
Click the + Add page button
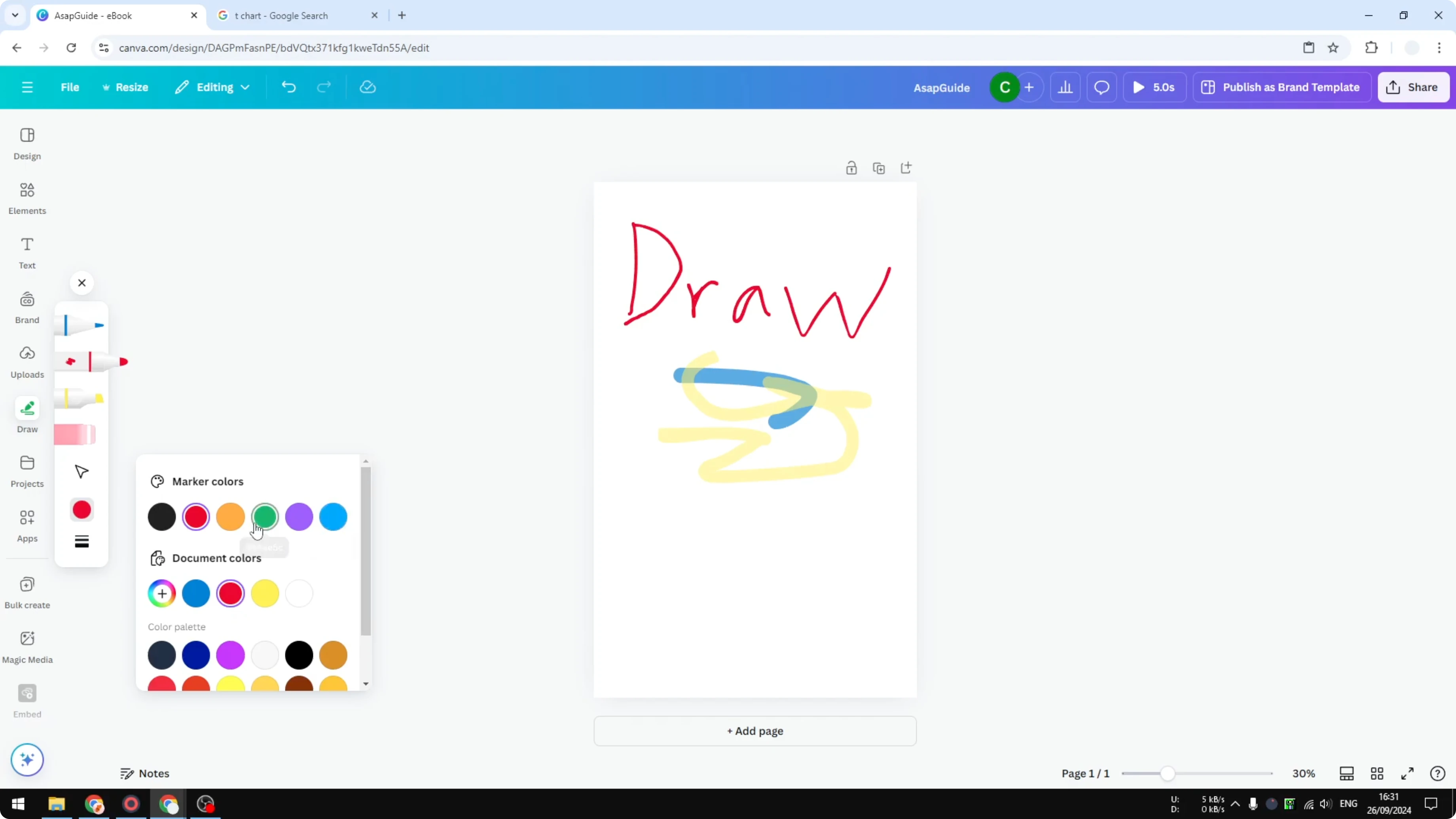pyautogui.click(x=755, y=731)
